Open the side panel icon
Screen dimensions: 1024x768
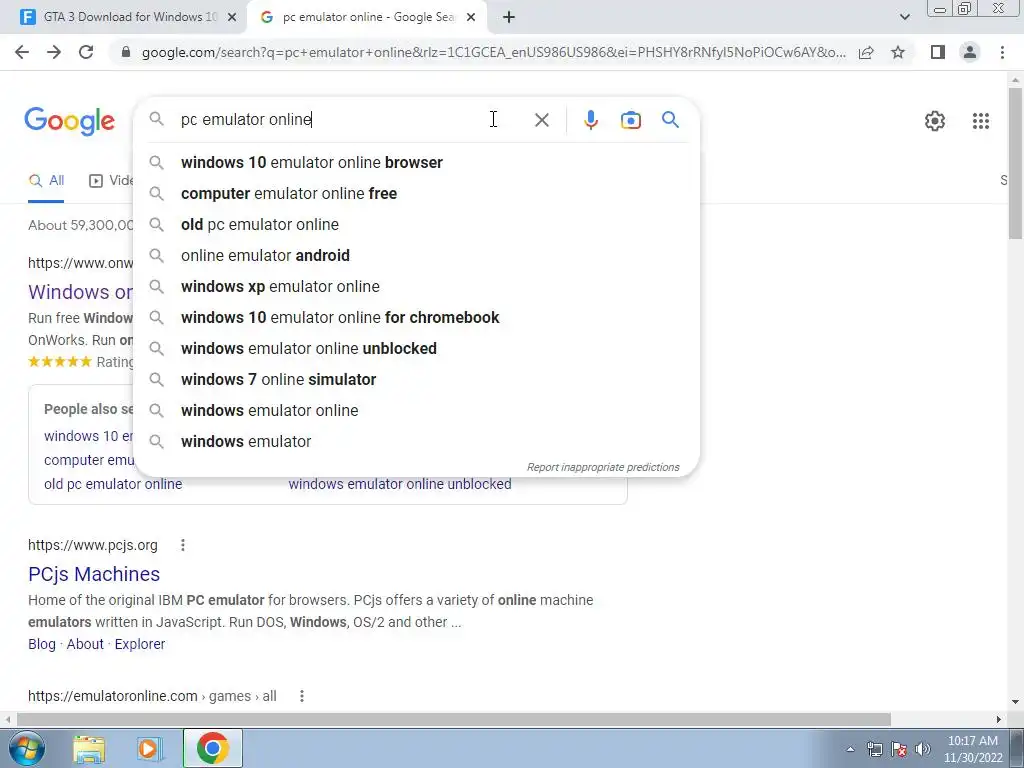tap(938, 52)
